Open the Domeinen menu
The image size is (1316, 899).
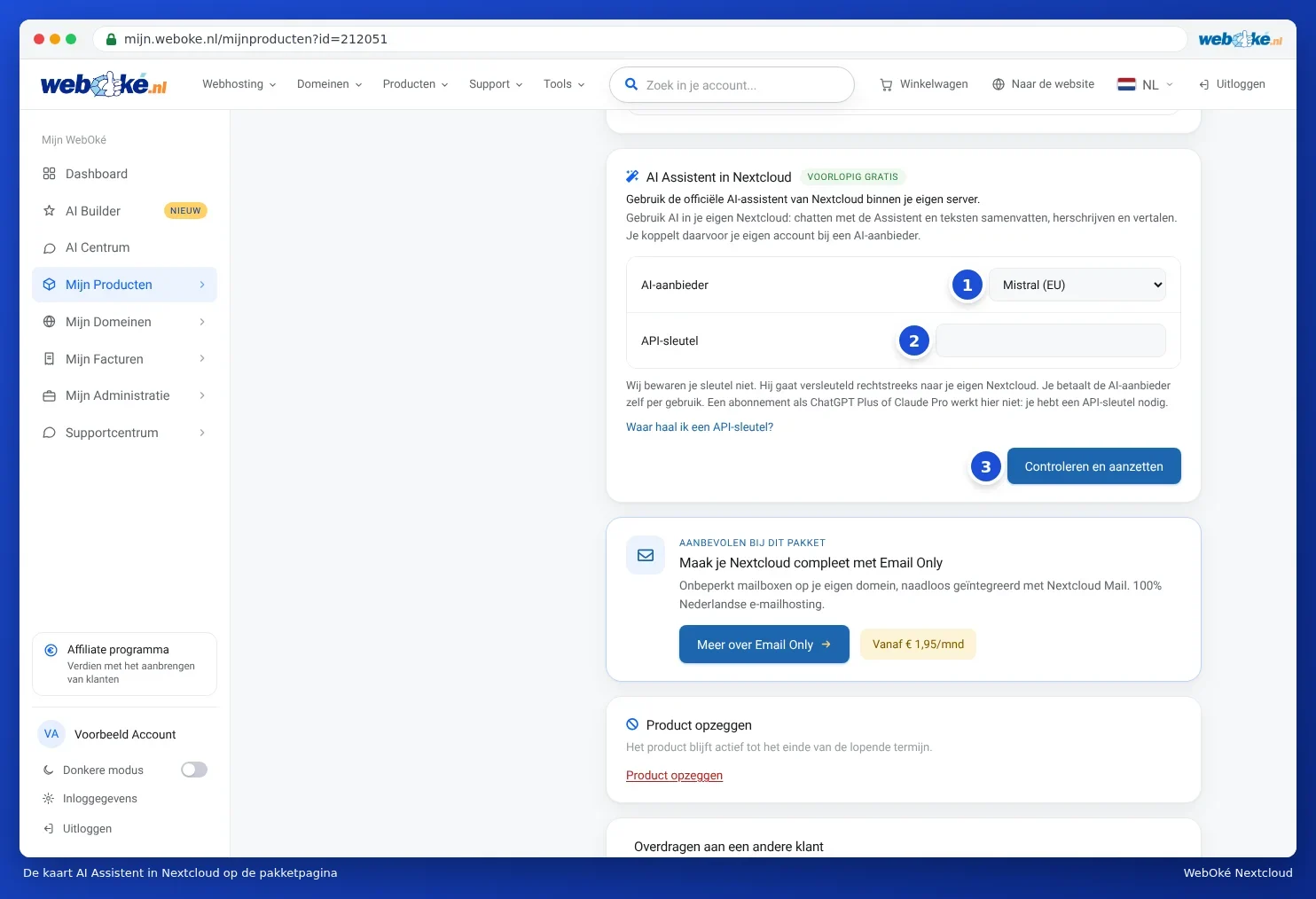tap(330, 84)
